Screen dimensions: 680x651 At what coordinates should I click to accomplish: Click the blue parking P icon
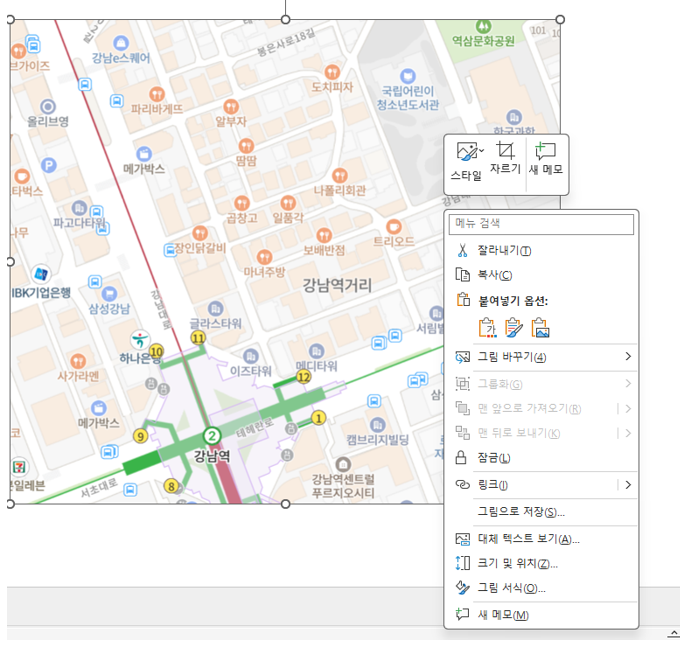(49, 165)
